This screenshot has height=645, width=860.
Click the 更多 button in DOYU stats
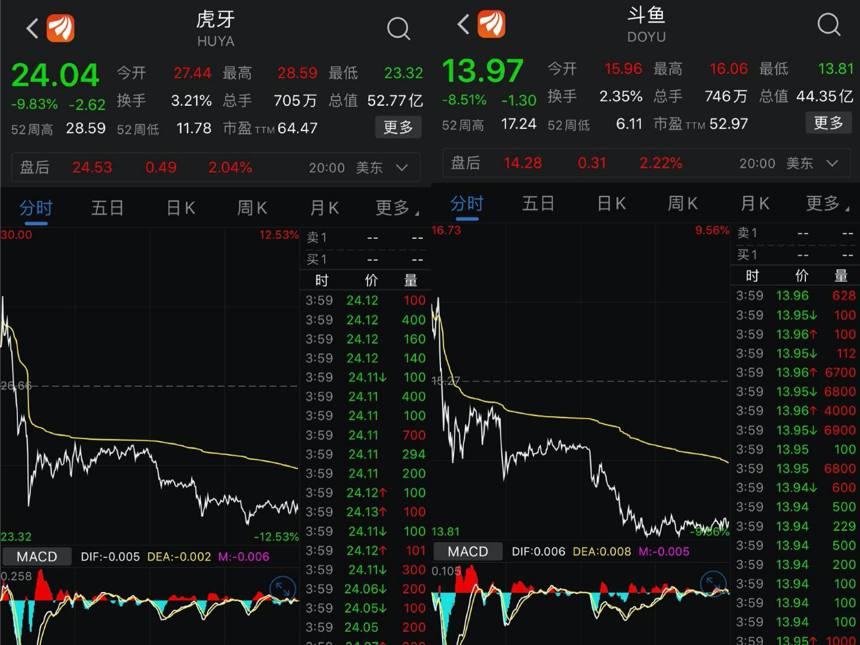point(828,123)
